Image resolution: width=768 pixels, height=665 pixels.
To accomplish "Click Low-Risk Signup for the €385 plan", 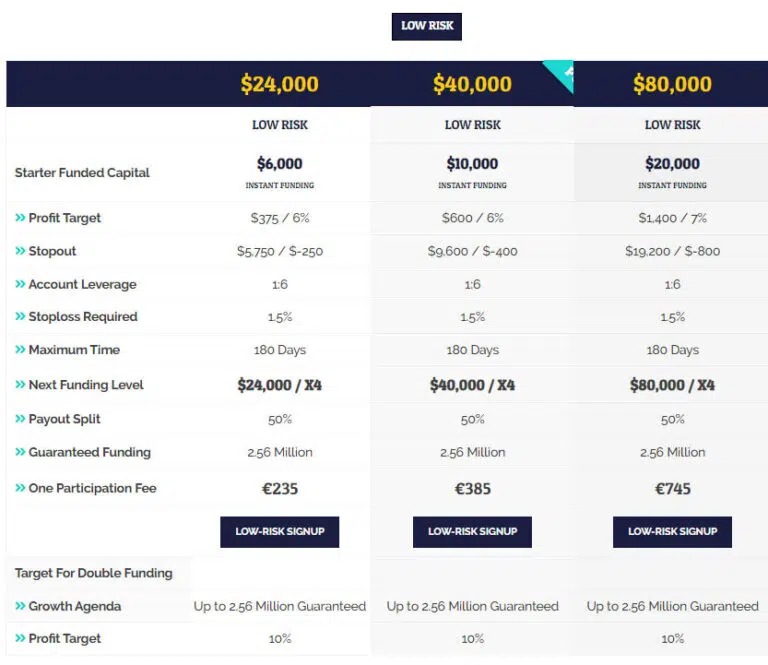I will 472,532.
